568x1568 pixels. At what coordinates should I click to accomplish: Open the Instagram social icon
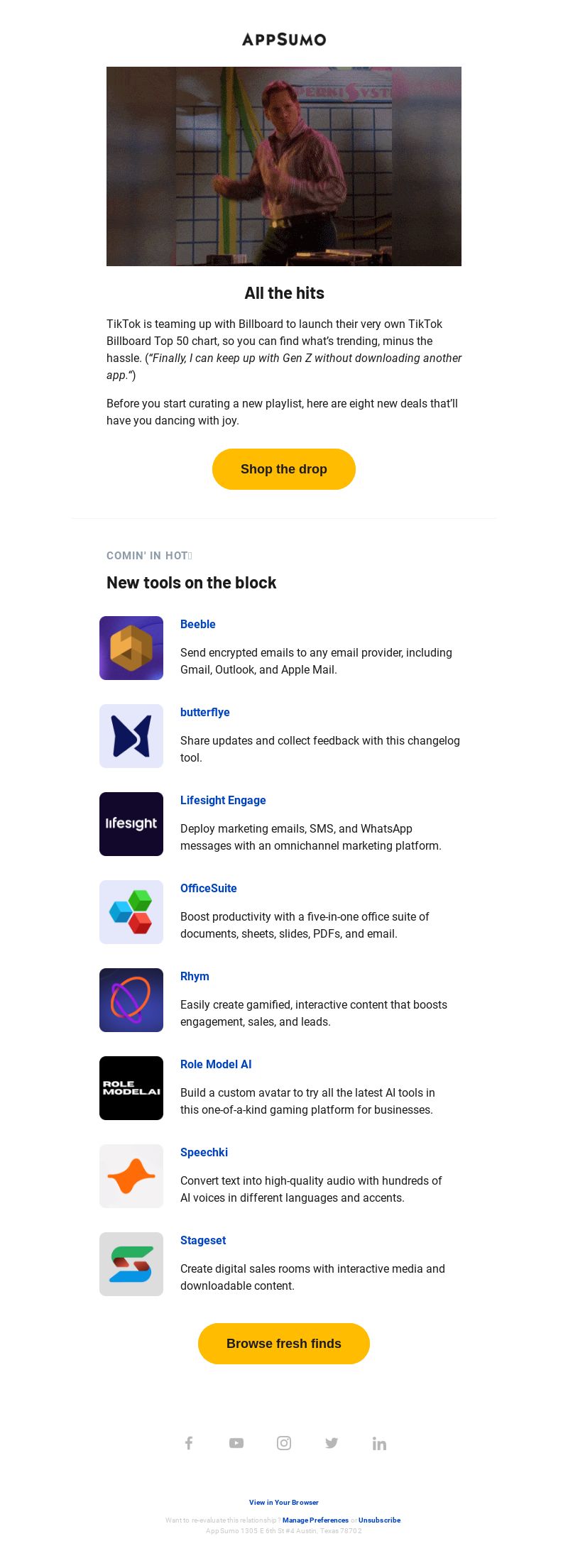pos(284,1443)
